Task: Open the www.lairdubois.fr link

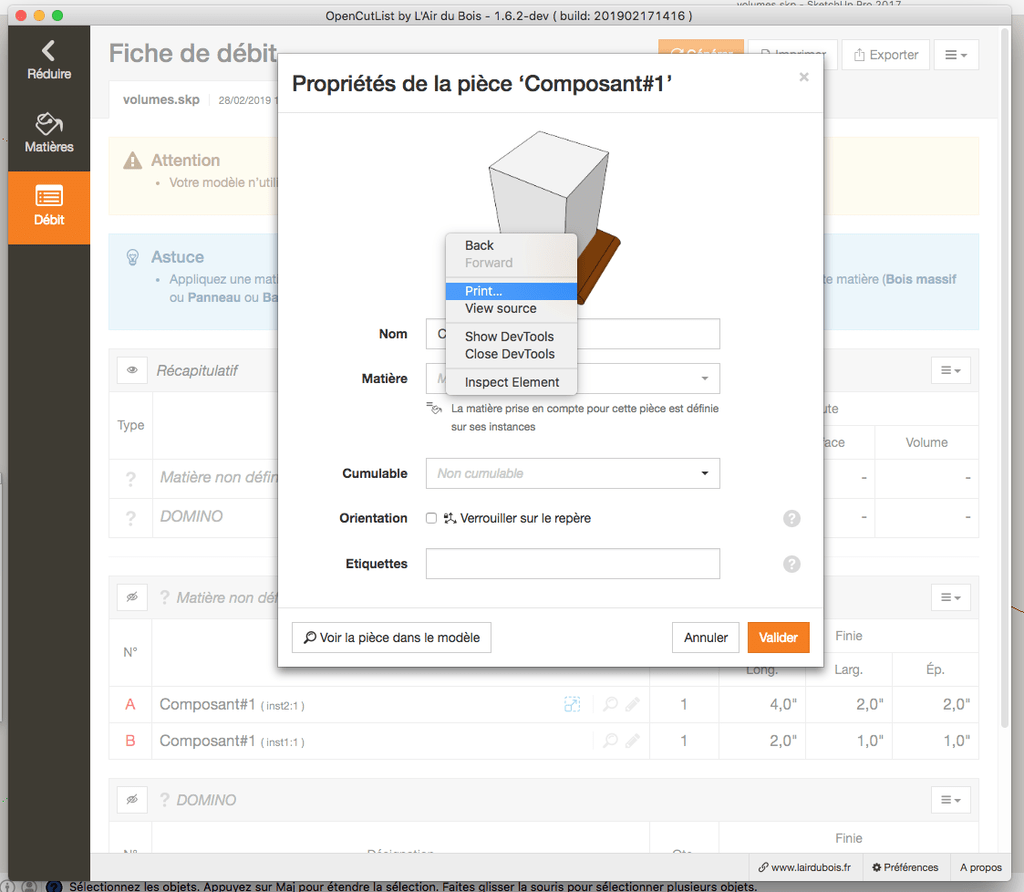Action: click(805, 867)
